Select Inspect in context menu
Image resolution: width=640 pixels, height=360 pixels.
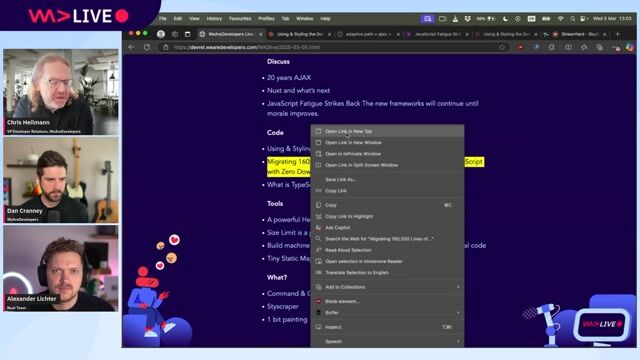[387, 327]
